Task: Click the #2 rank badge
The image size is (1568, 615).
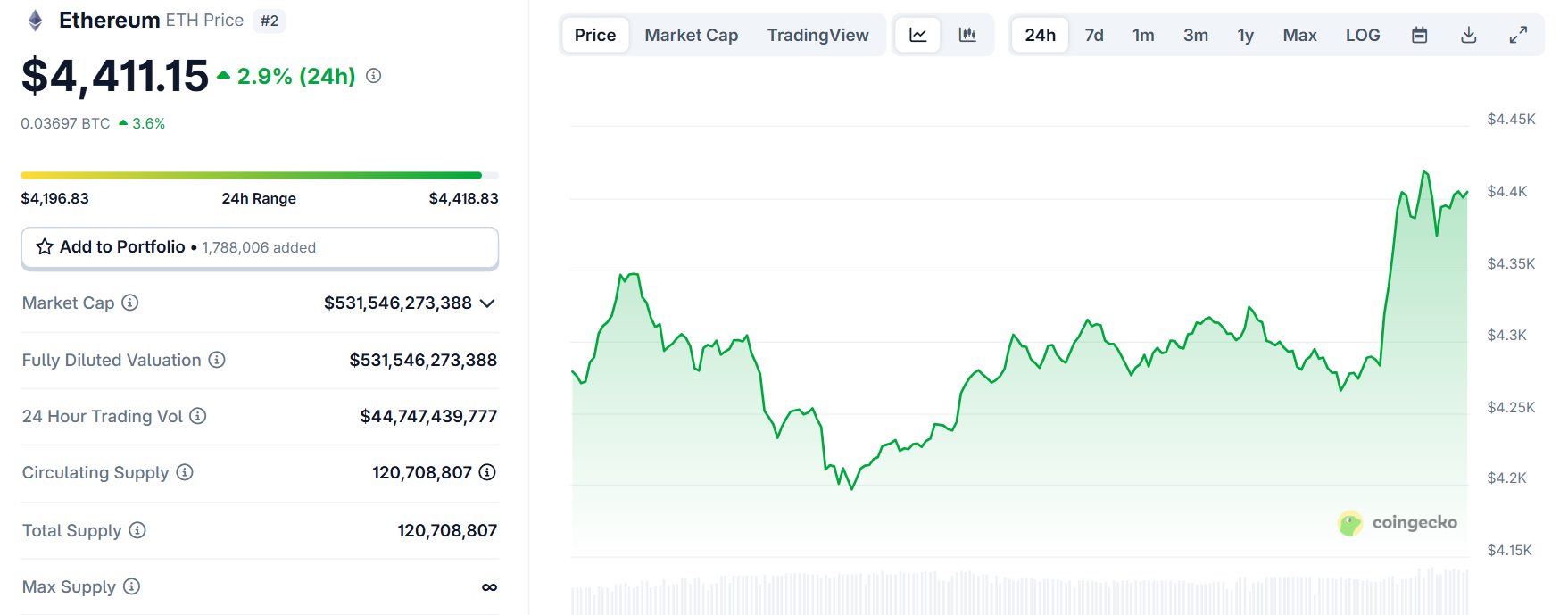Action: pyautogui.click(x=270, y=21)
